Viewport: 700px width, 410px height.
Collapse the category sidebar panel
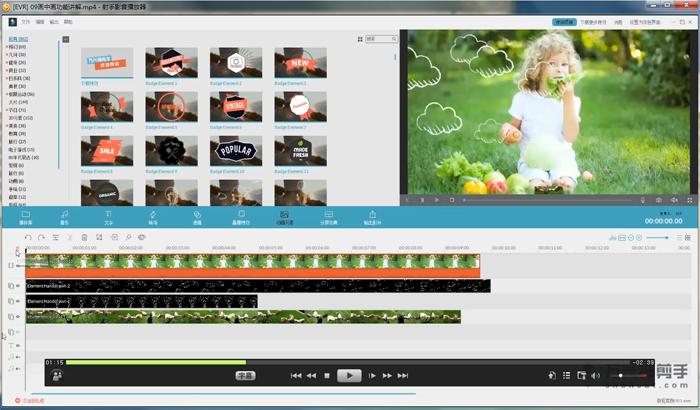pos(65,39)
